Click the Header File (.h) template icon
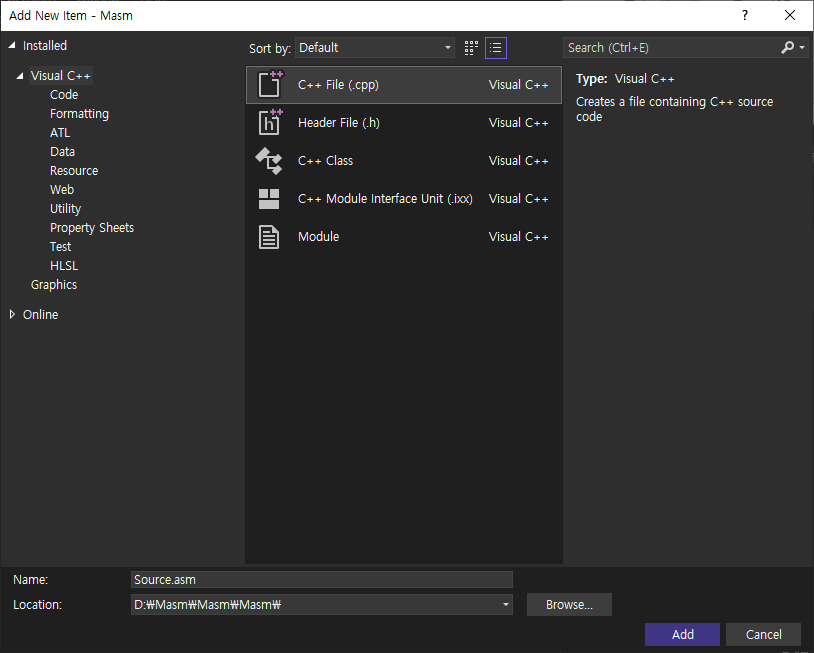814x653 pixels. (270, 123)
